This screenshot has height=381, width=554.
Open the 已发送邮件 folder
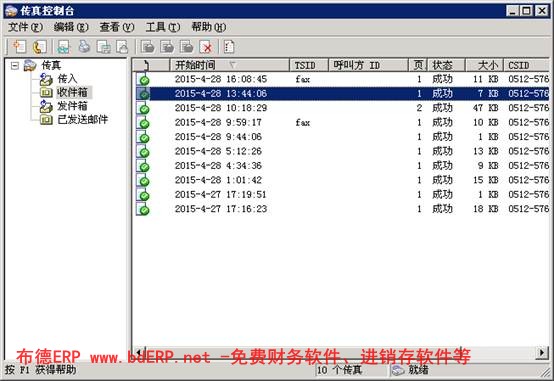[82, 119]
